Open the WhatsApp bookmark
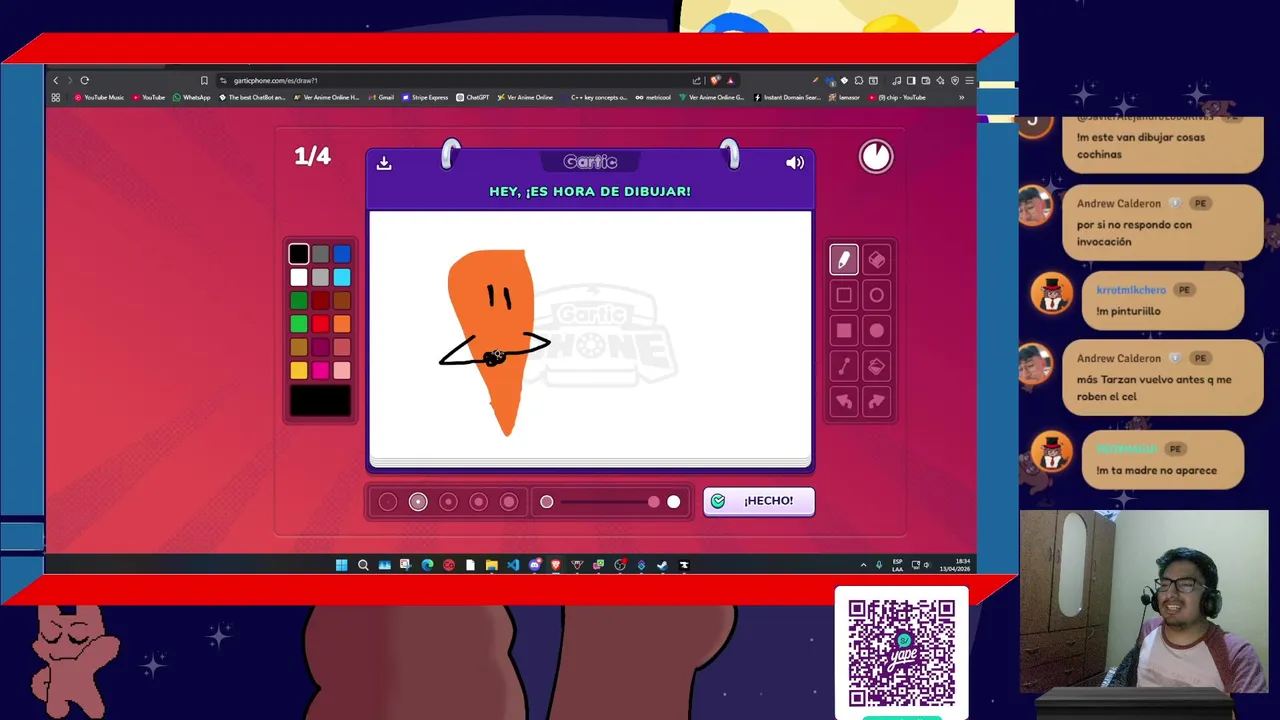1280x720 pixels. (192, 98)
